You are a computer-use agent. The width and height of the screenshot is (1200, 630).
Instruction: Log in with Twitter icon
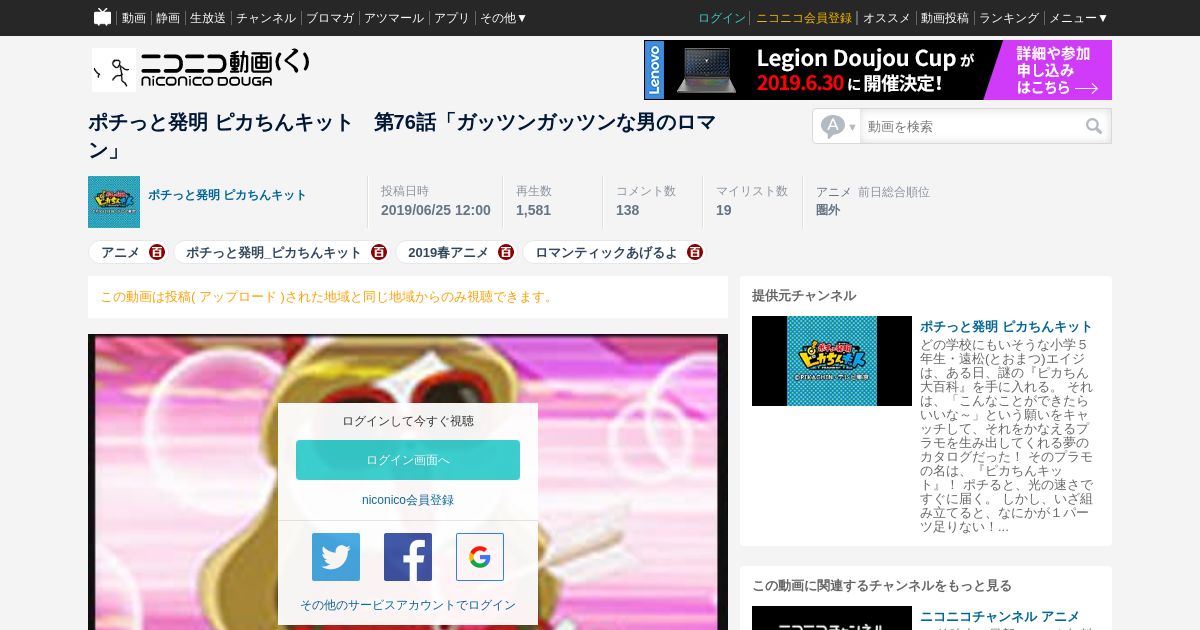tap(336, 557)
